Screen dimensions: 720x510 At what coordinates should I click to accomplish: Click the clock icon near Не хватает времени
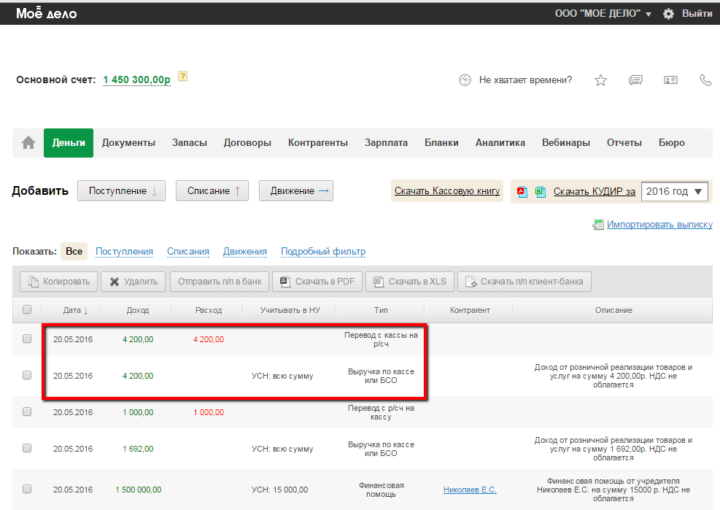pyautogui.click(x=465, y=80)
